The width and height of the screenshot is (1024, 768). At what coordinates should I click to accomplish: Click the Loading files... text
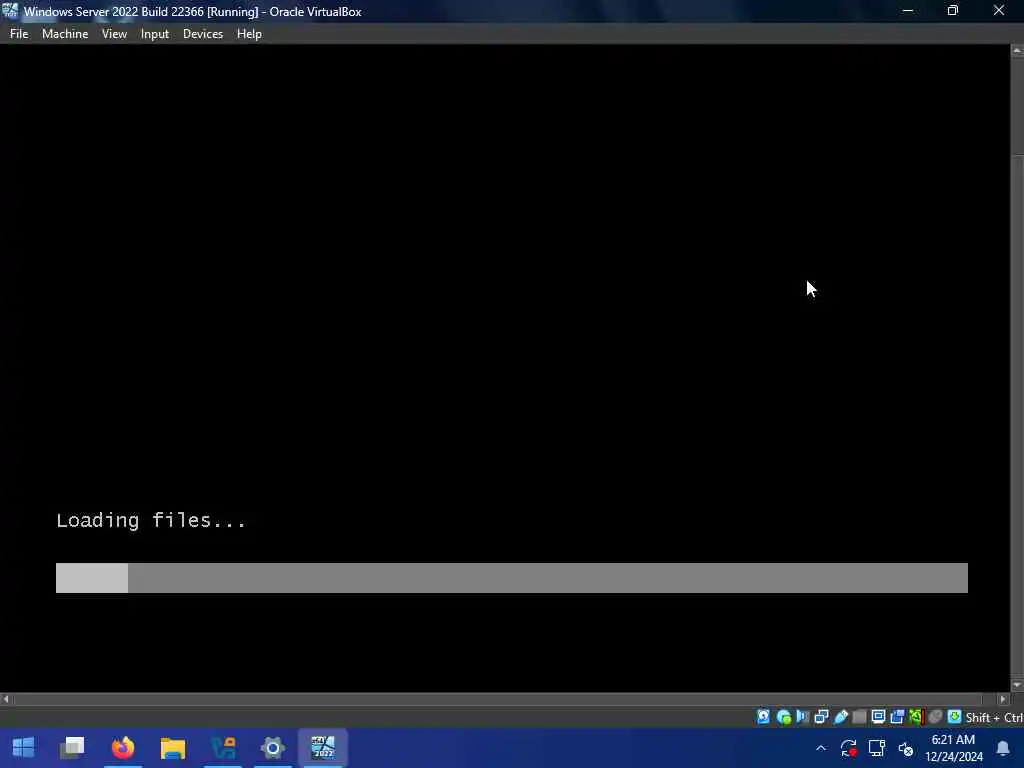[x=151, y=520]
